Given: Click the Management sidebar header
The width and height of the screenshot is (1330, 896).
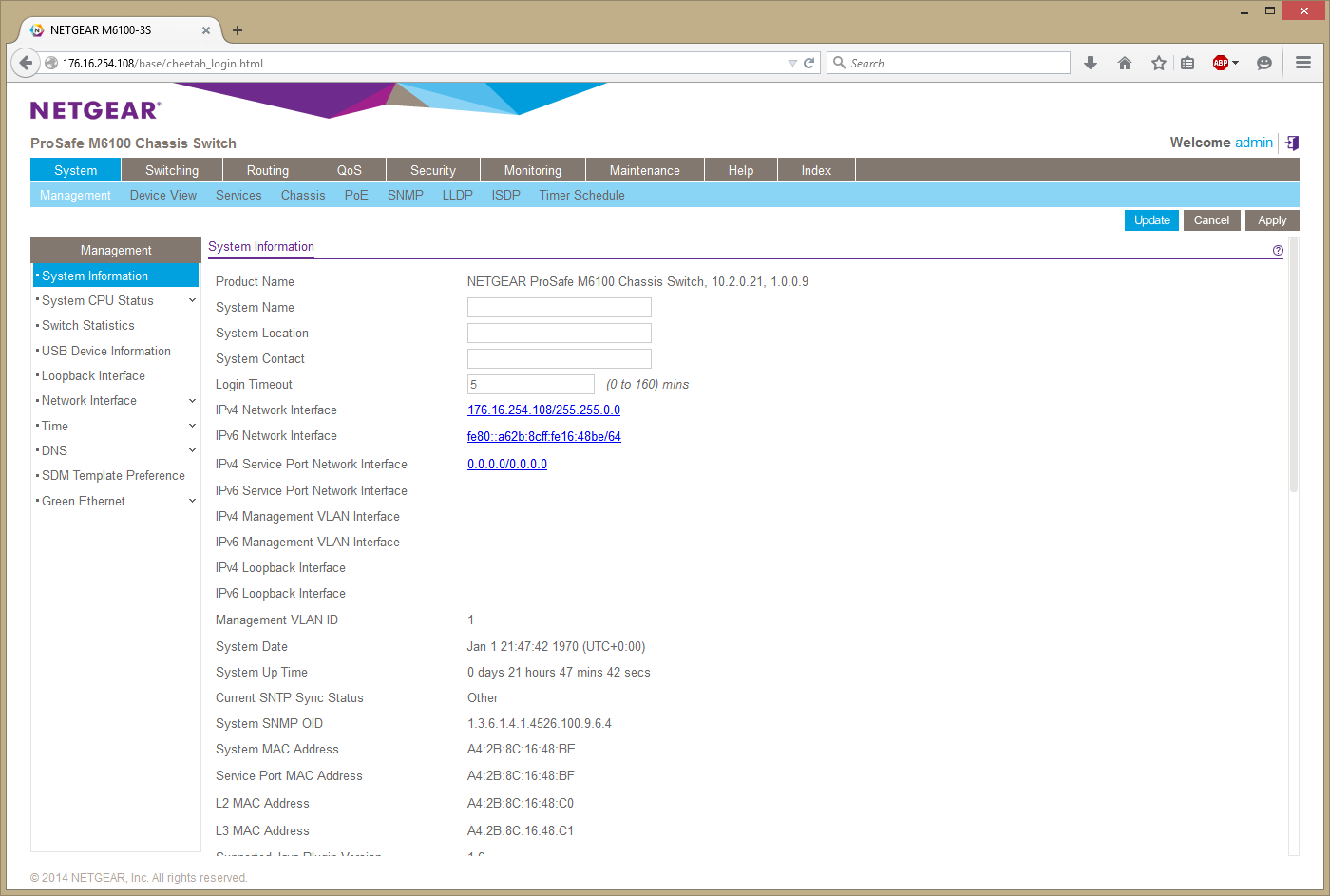Looking at the screenshot, I should coord(116,250).
